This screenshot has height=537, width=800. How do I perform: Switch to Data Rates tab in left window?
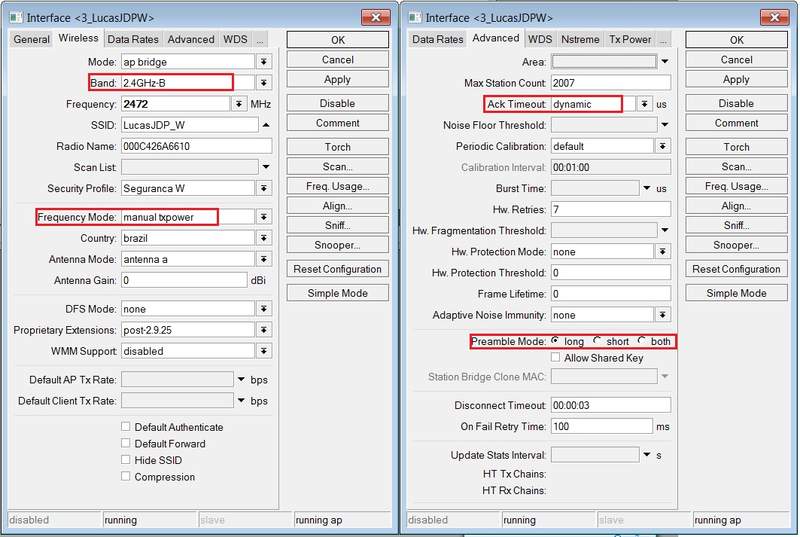click(x=133, y=39)
